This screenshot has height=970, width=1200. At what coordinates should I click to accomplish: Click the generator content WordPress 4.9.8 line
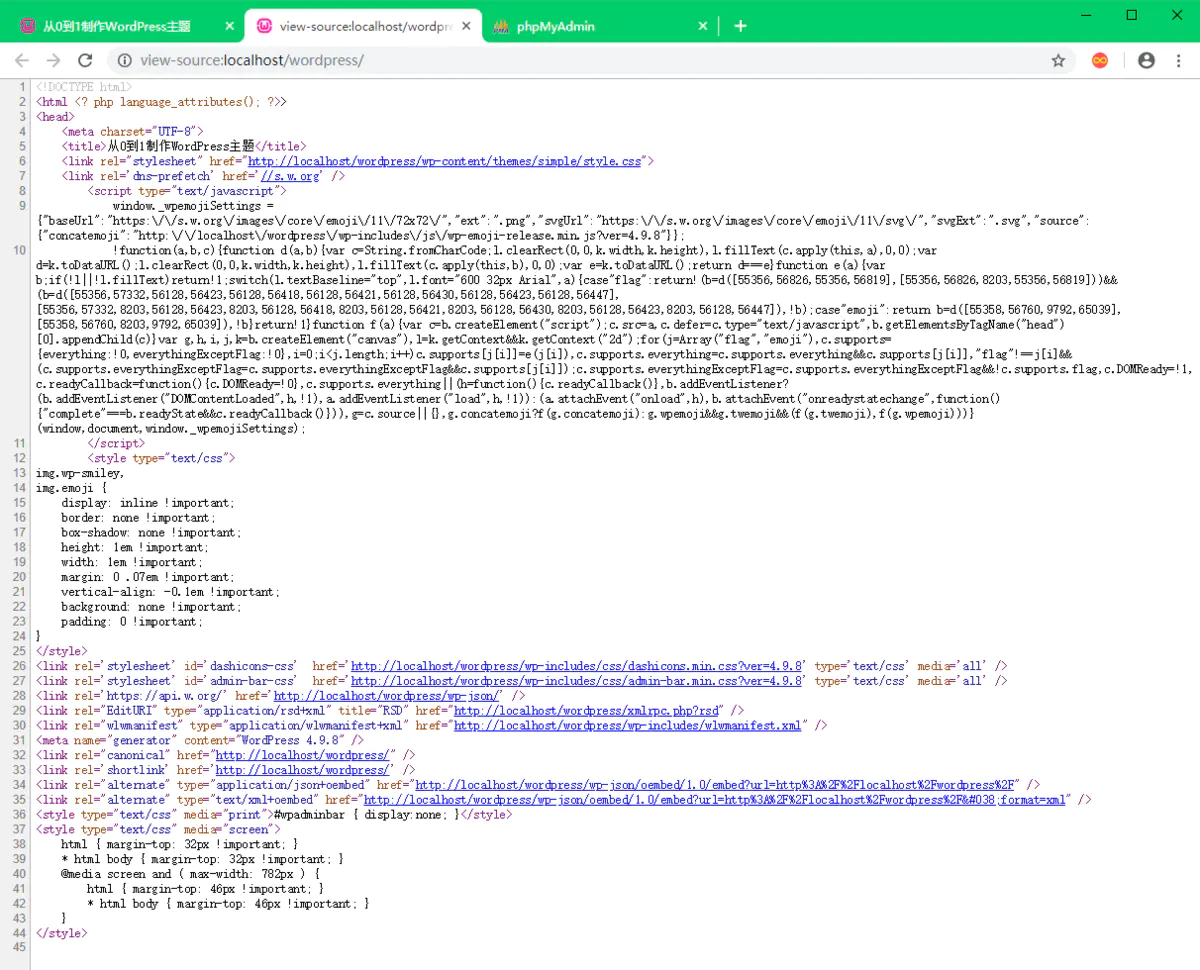pos(200,741)
